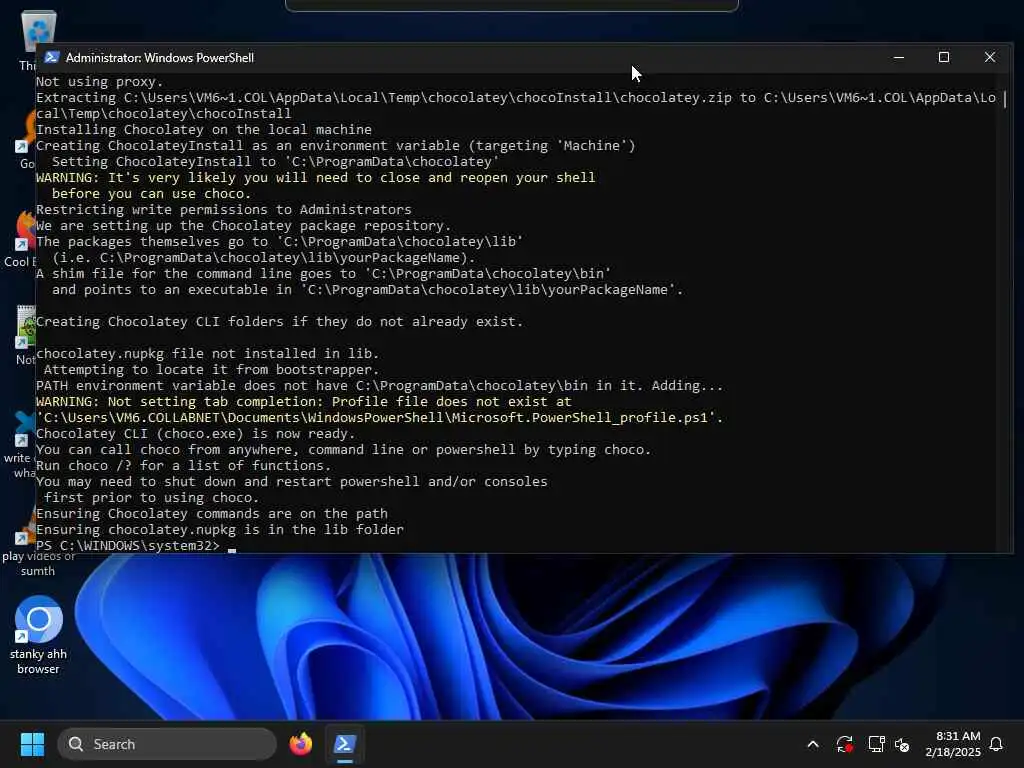Viewport: 1024px width, 768px height.
Task: Open the sync update tray icon
Action: 844,744
